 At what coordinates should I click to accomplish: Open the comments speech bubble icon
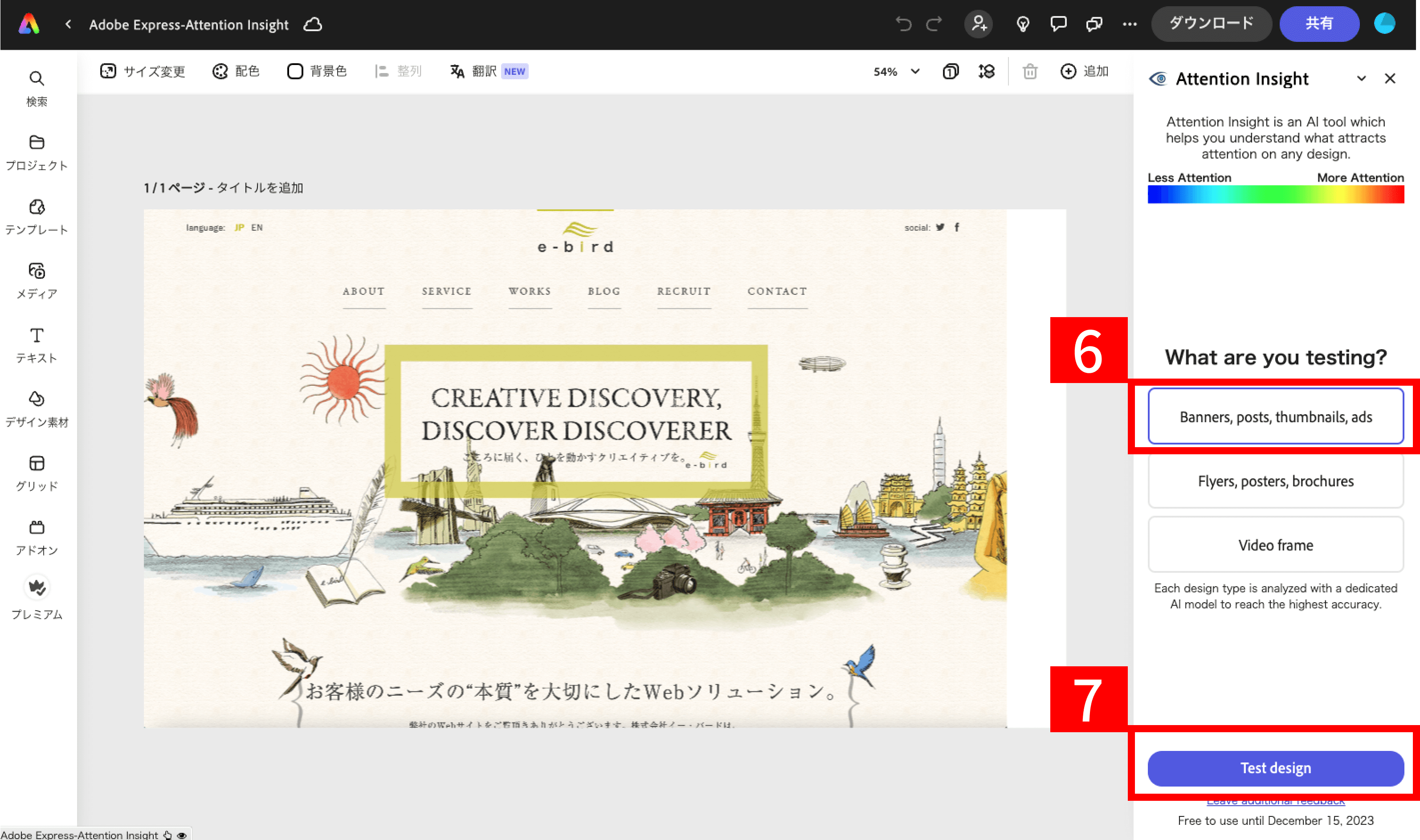(x=1058, y=24)
